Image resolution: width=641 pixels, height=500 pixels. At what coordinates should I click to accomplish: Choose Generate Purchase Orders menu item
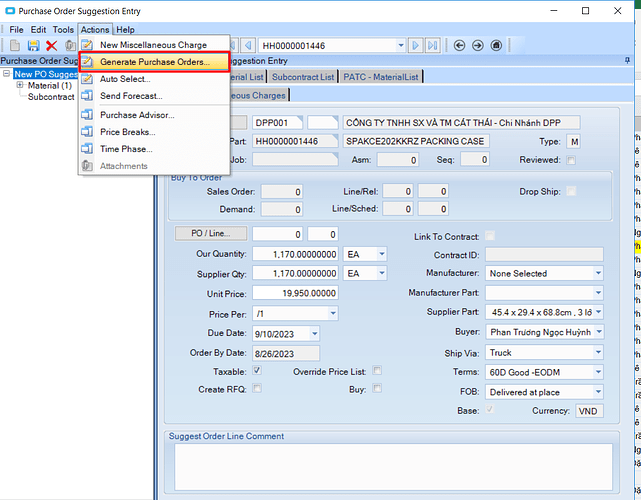pyautogui.click(x=155, y=62)
